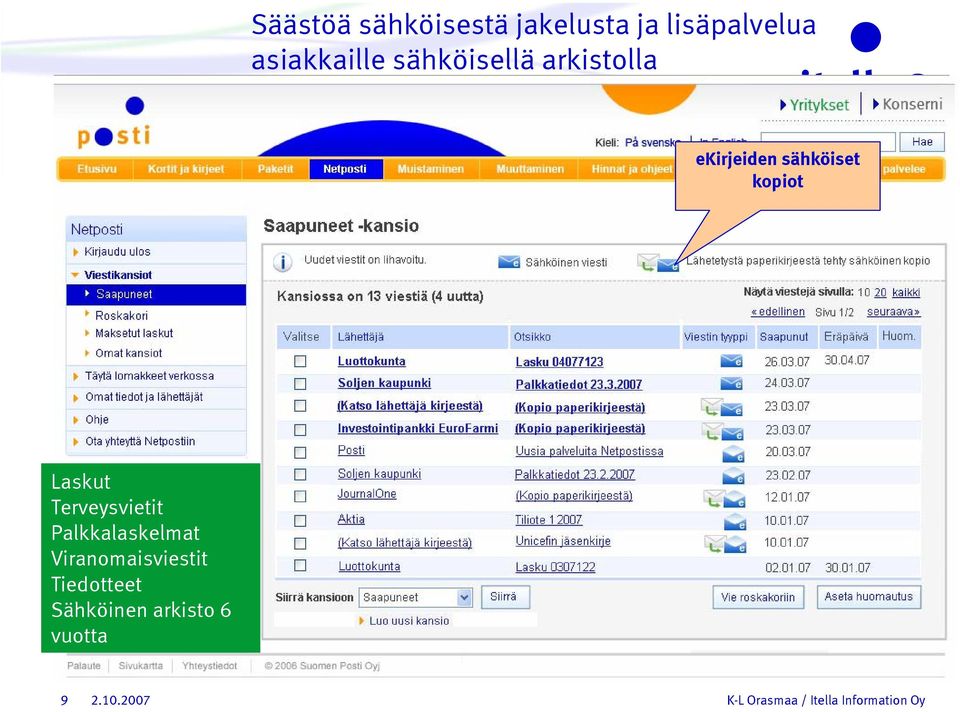Select checkbox in Investointipankki EuroFarmi row
This screenshot has width=960, height=712.
click(x=300, y=430)
